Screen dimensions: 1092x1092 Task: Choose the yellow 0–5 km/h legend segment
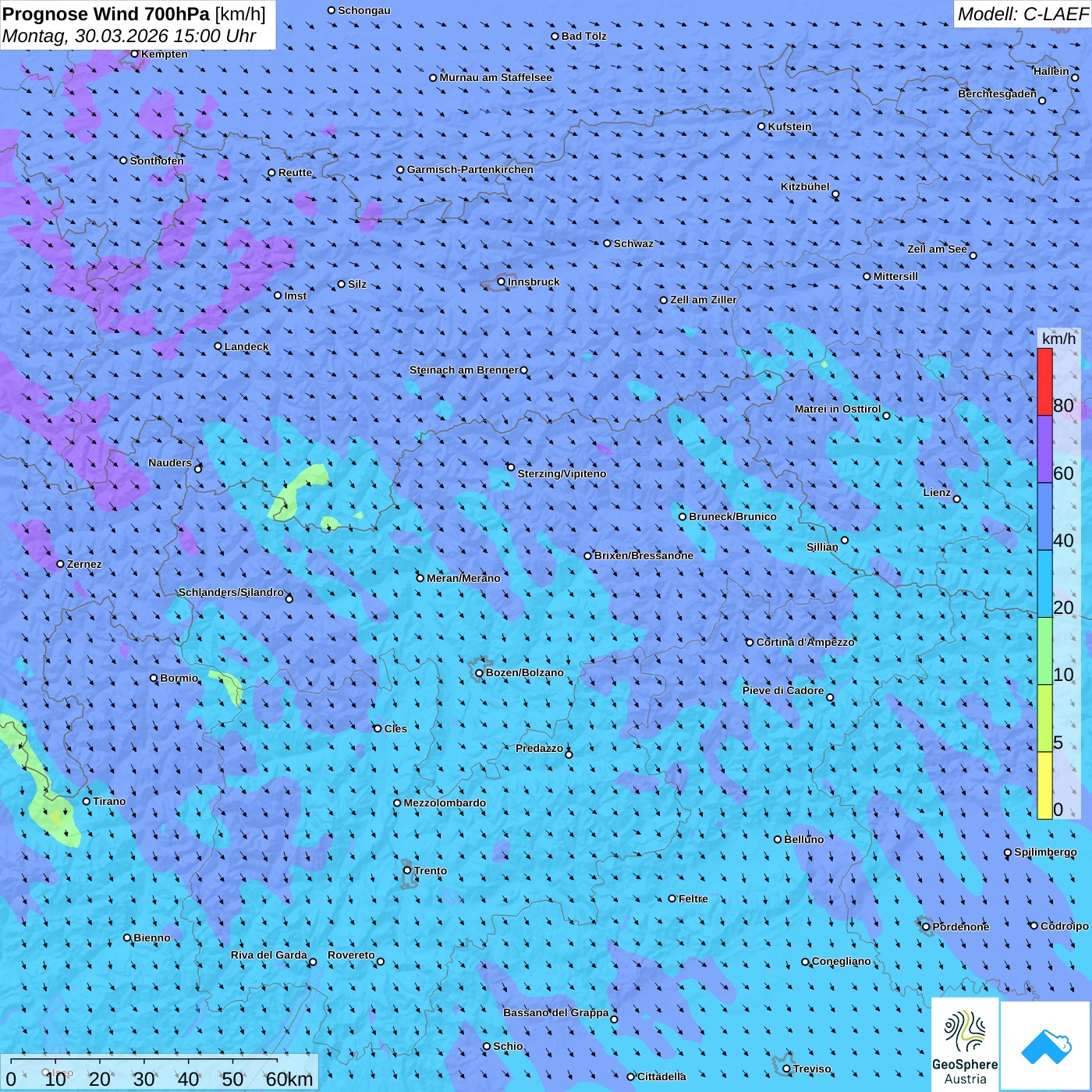(x=1044, y=785)
